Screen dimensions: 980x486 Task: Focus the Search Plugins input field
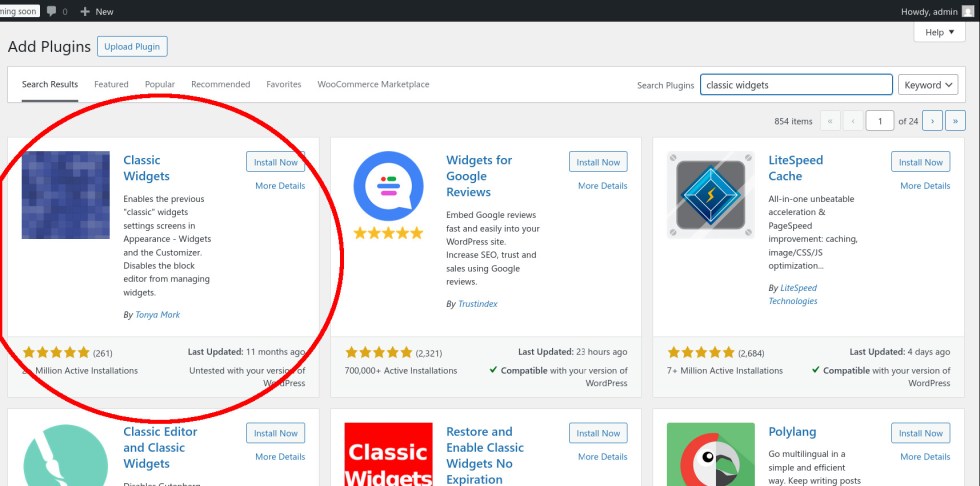(796, 85)
